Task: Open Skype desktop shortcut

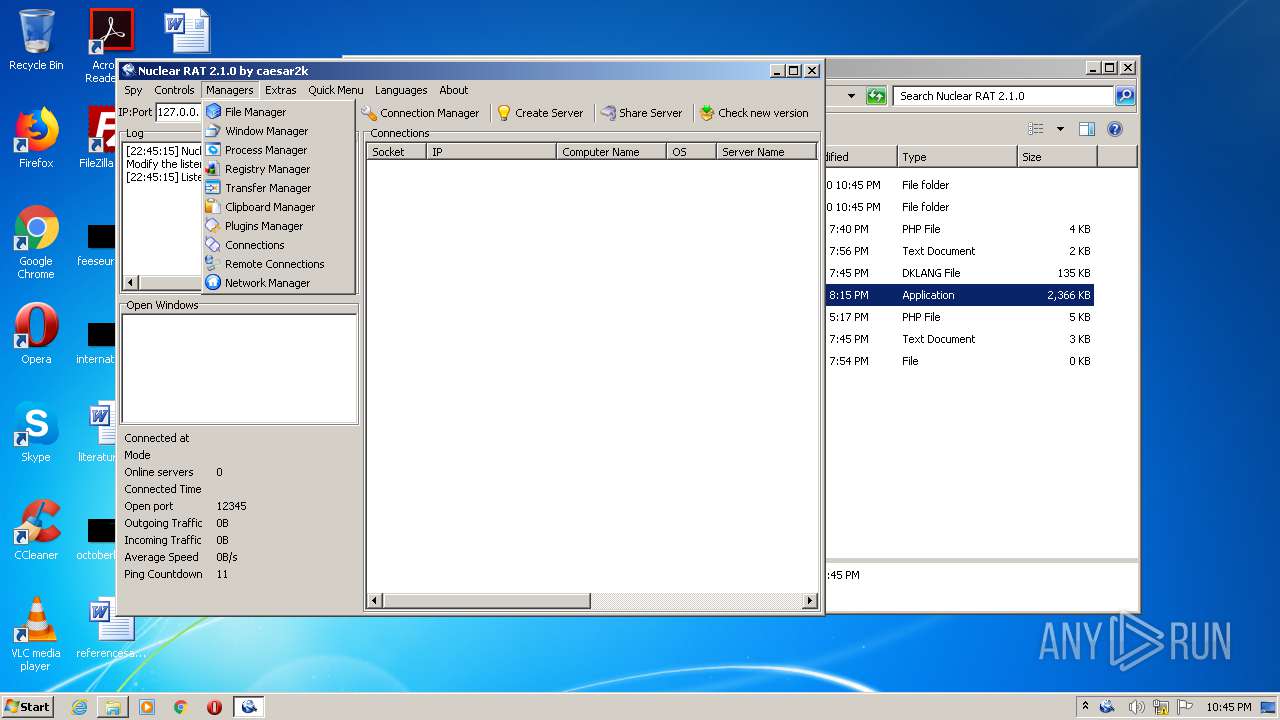Action: [36, 432]
